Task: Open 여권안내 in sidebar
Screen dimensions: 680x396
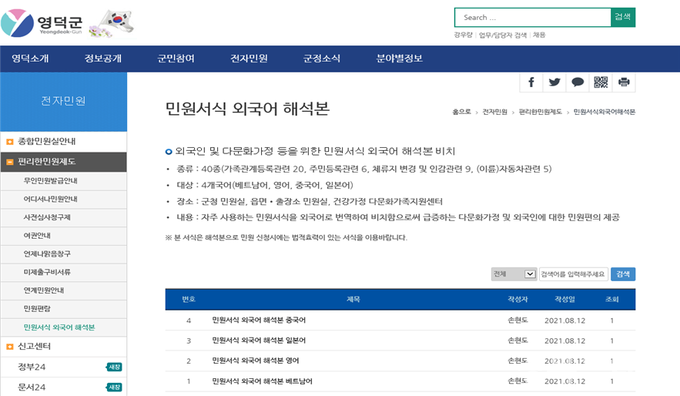Action: 64,236
